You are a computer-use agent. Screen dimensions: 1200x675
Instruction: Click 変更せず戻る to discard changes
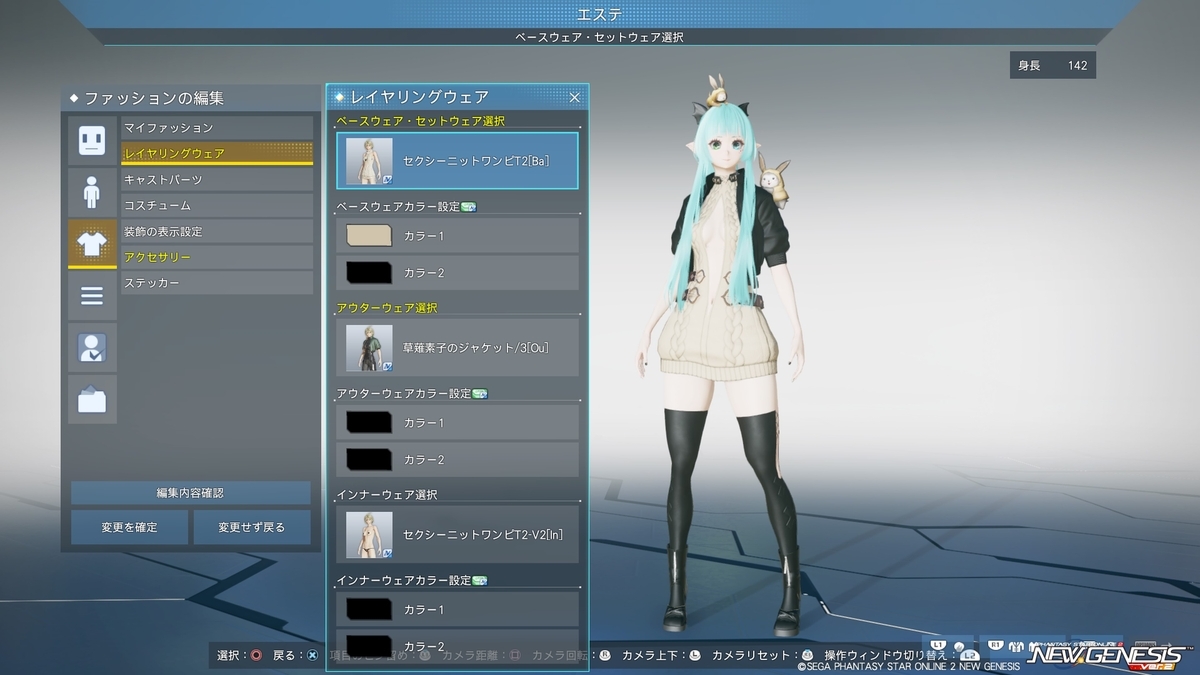click(x=252, y=527)
